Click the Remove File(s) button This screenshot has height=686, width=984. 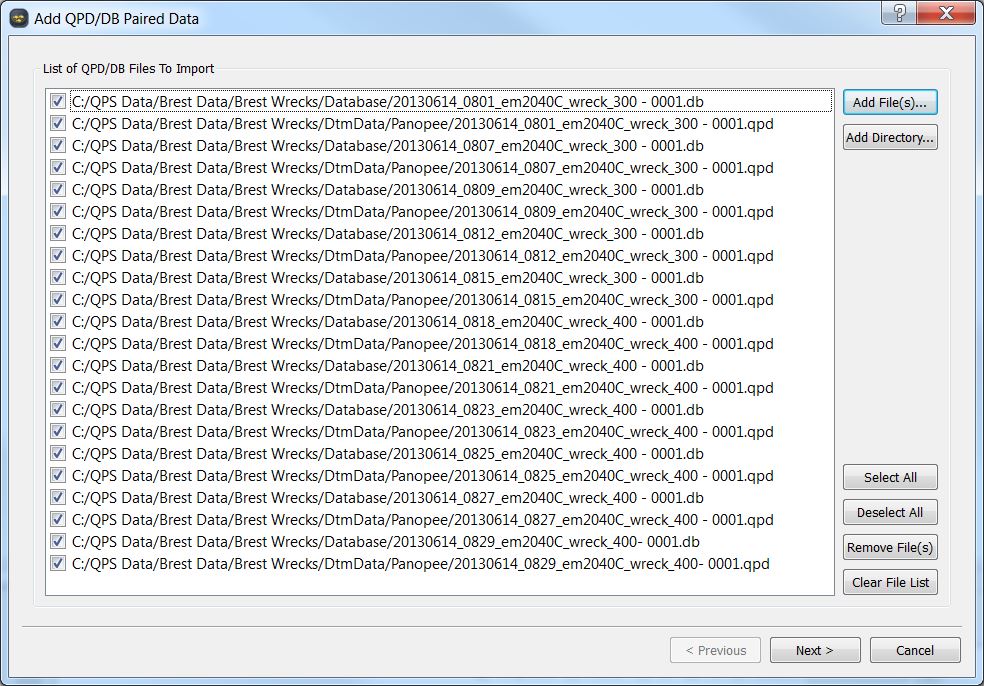[890, 548]
